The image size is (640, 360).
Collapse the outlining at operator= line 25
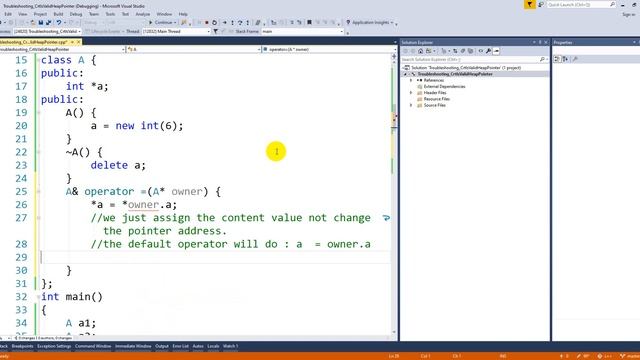tap(38, 191)
